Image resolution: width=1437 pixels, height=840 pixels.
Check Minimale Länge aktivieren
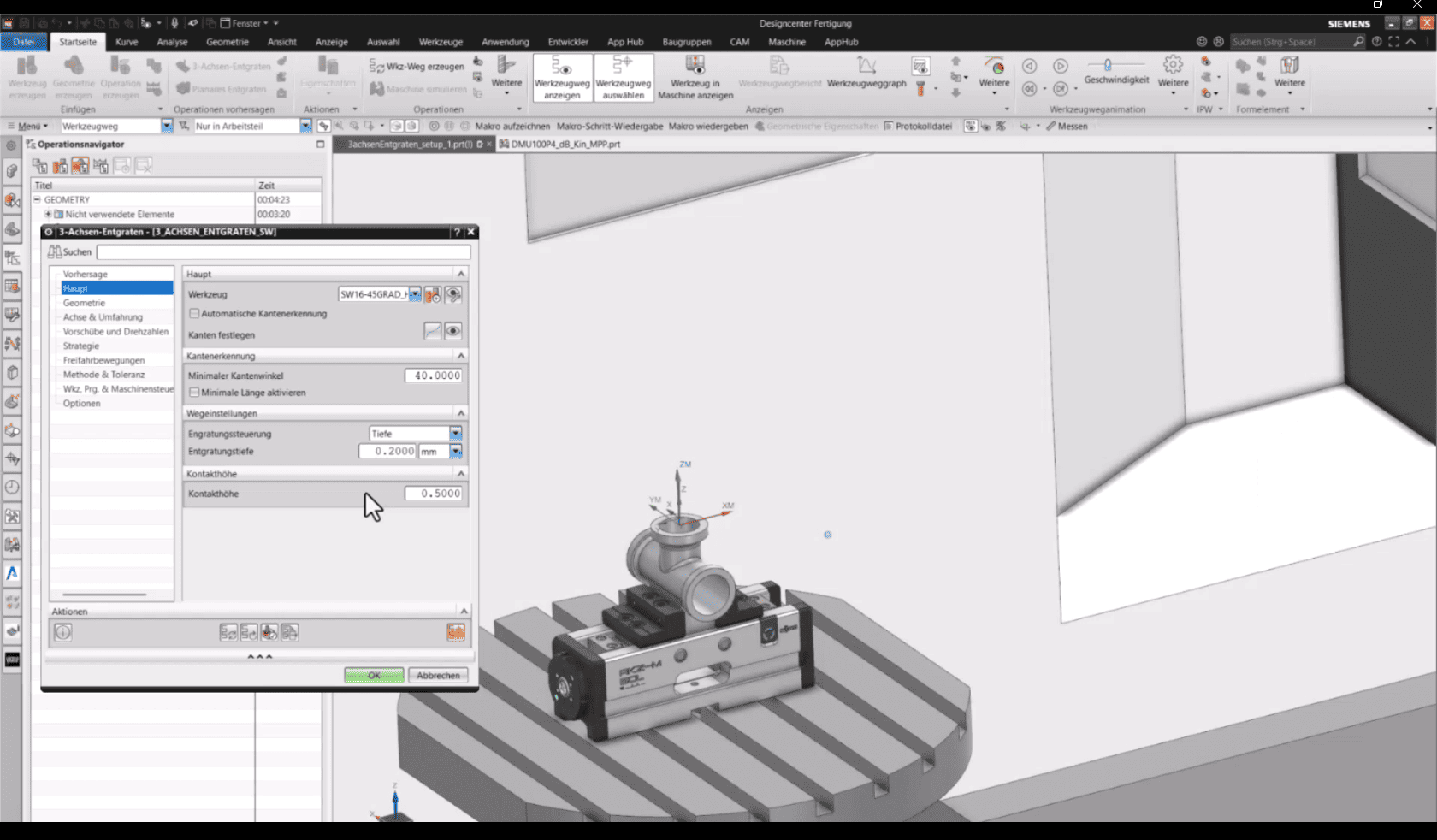click(195, 393)
